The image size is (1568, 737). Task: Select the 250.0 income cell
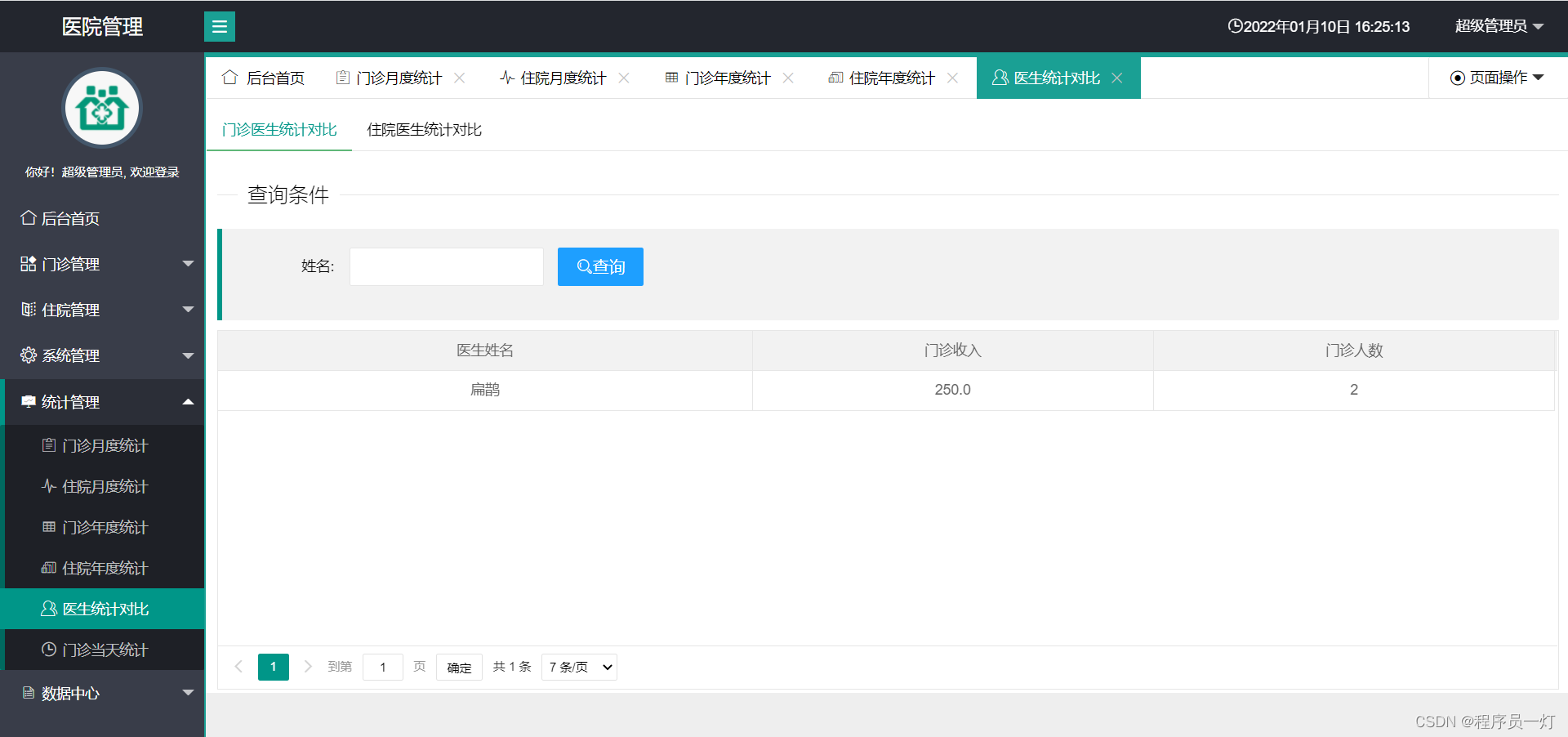pyautogui.click(x=953, y=390)
